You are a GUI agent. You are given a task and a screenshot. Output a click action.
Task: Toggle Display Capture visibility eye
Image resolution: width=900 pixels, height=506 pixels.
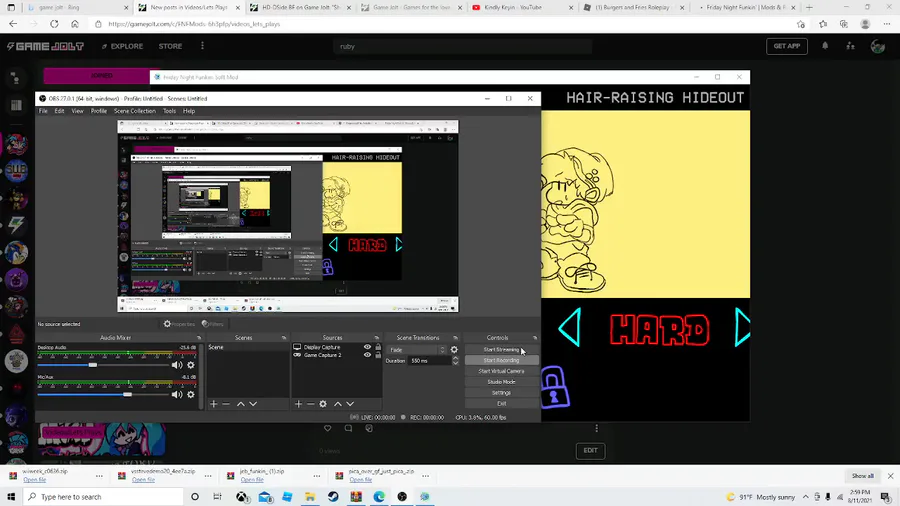pos(367,347)
